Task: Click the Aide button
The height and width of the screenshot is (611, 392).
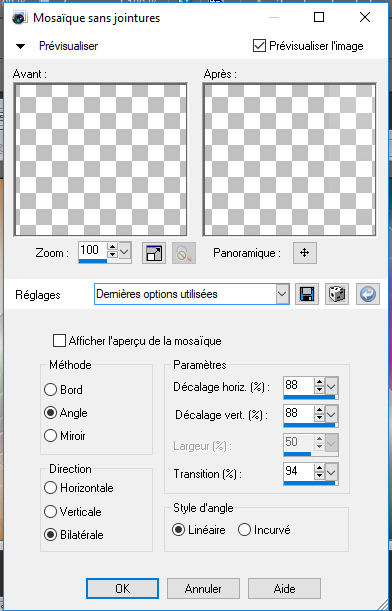Action: click(x=284, y=588)
